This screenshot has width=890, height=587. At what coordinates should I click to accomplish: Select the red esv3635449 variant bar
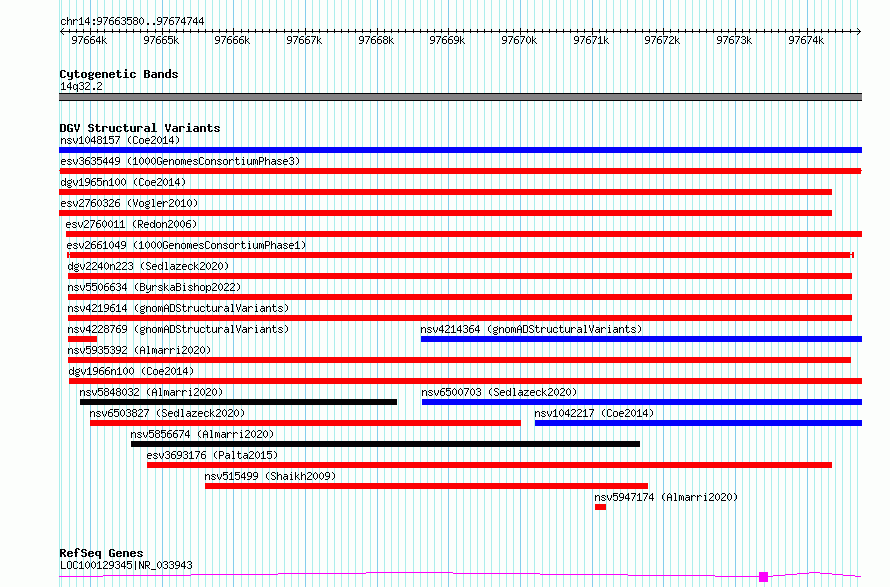(x=460, y=171)
